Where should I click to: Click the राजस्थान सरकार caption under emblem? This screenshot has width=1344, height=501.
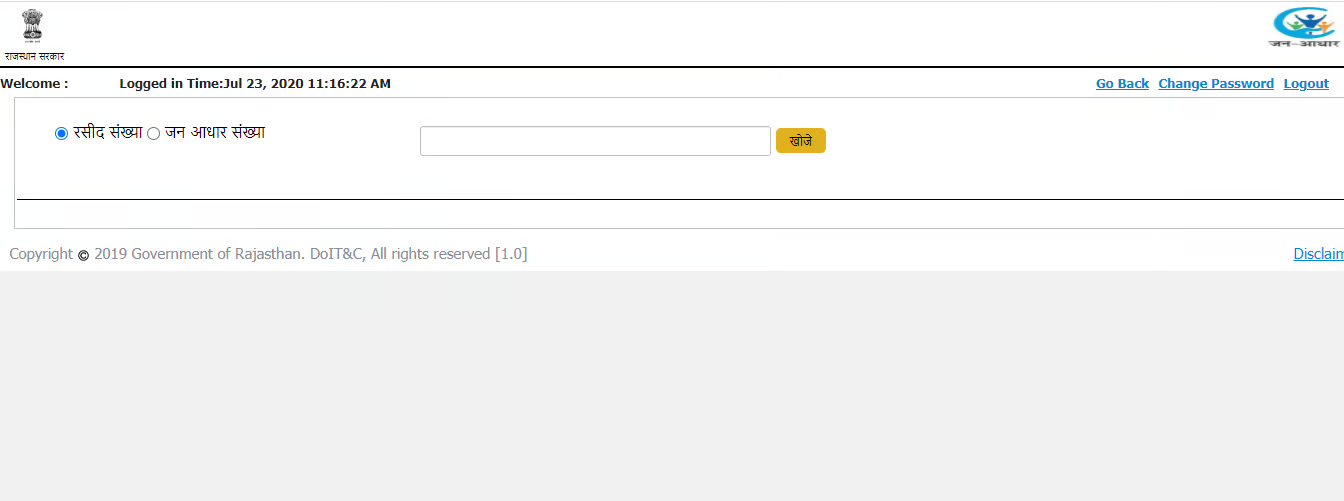[34, 56]
